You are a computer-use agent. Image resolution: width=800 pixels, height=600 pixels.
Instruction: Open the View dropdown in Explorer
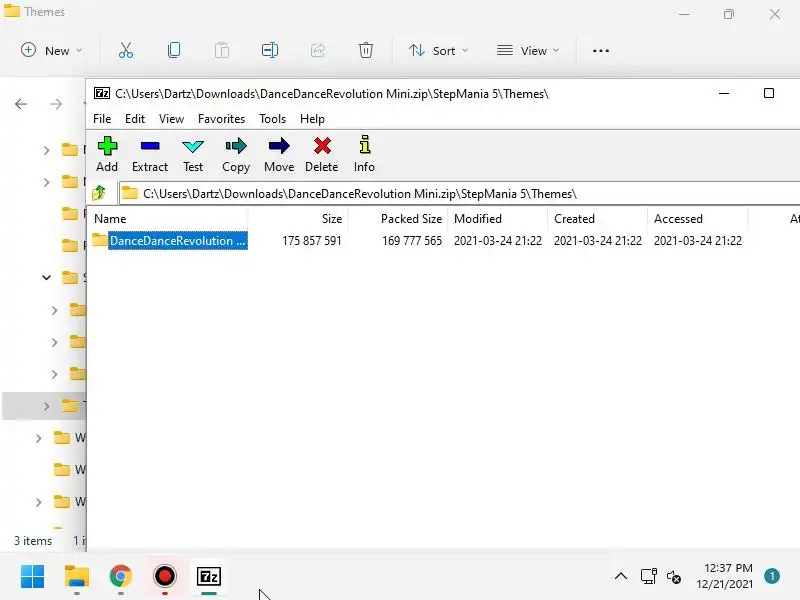[x=528, y=51]
